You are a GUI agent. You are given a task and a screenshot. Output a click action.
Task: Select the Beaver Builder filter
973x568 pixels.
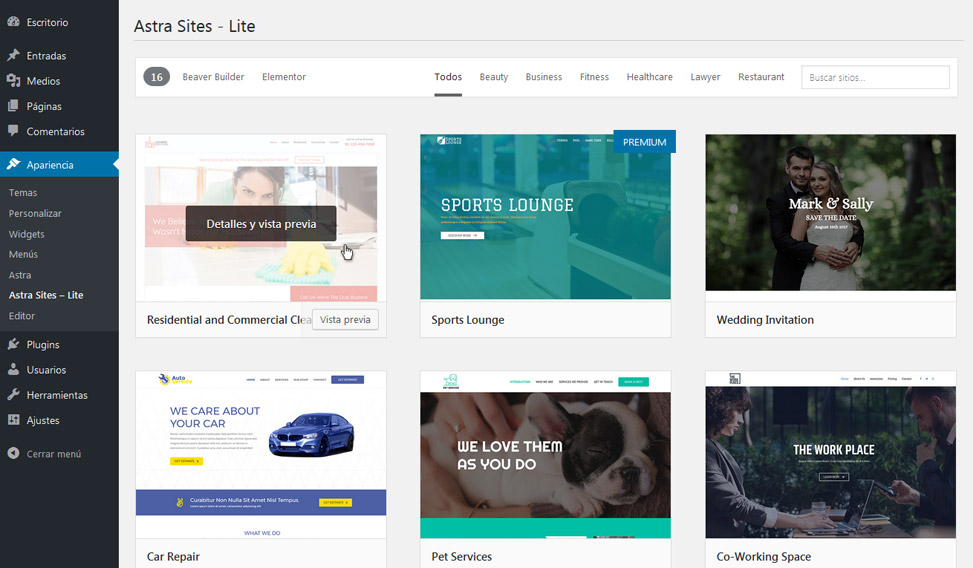tap(213, 77)
